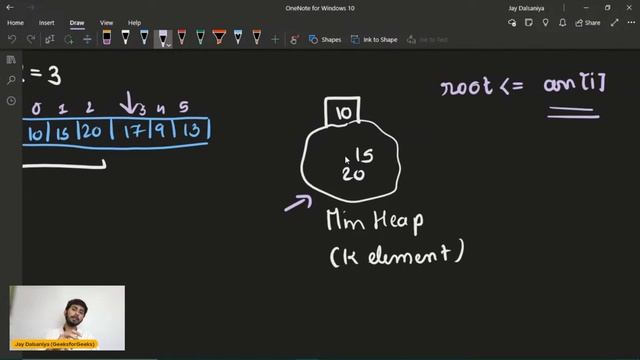Click the boxed 10 above the heap
Screen dimensions: 640x360
(342, 111)
